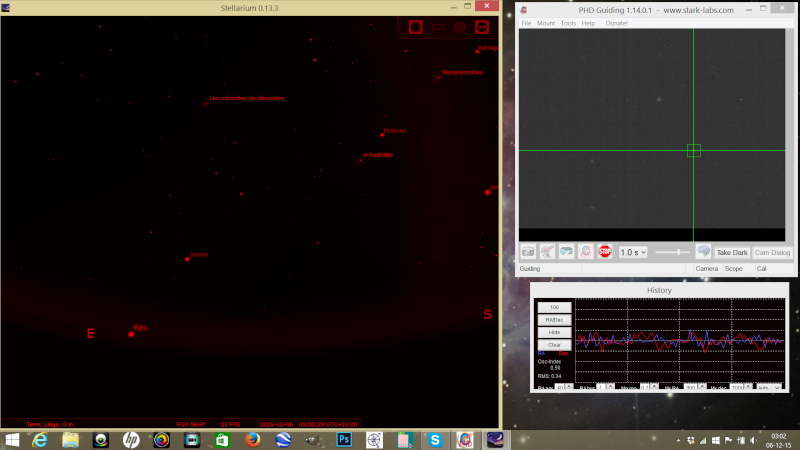Click the Take Dark button
Viewport: 800px width, 450px height.
pos(732,253)
